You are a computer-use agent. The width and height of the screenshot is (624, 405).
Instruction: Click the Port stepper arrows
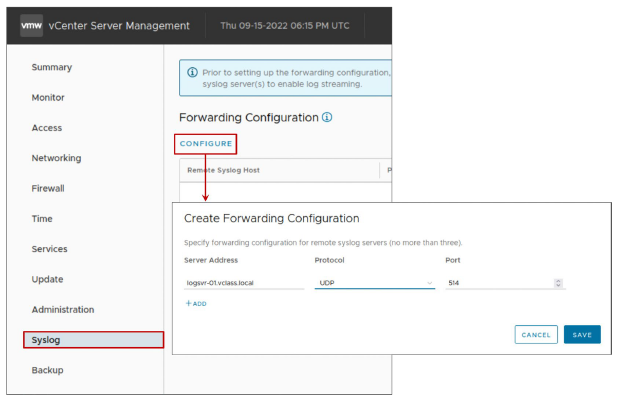pos(558,283)
